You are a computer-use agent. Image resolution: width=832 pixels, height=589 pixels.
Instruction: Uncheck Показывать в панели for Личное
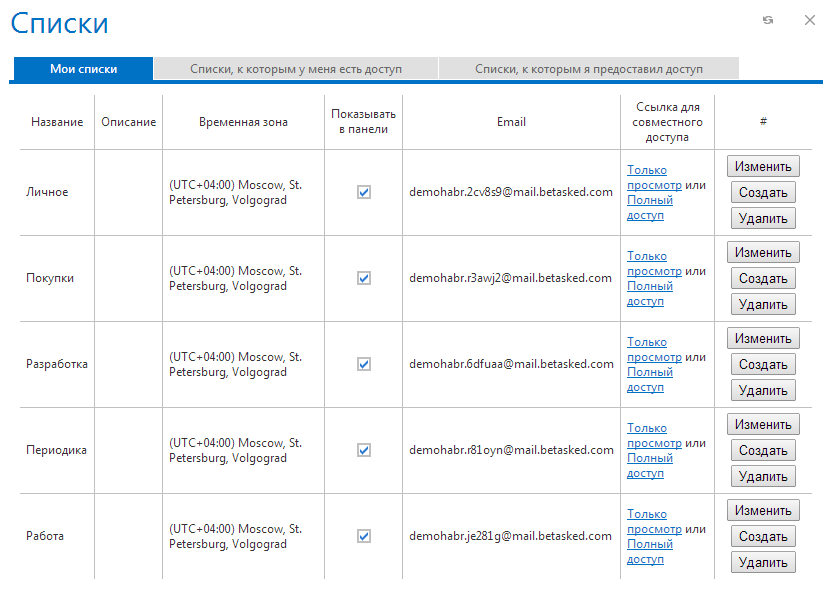click(x=363, y=192)
